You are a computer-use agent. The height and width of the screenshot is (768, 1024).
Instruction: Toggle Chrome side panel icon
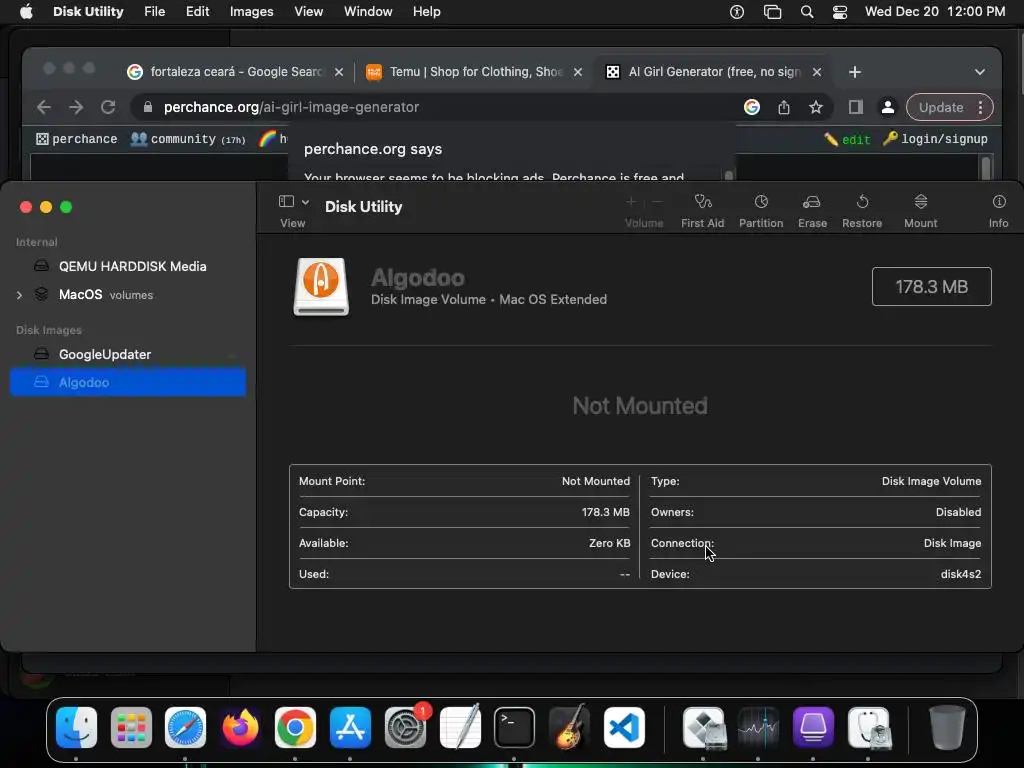pos(856,107)
